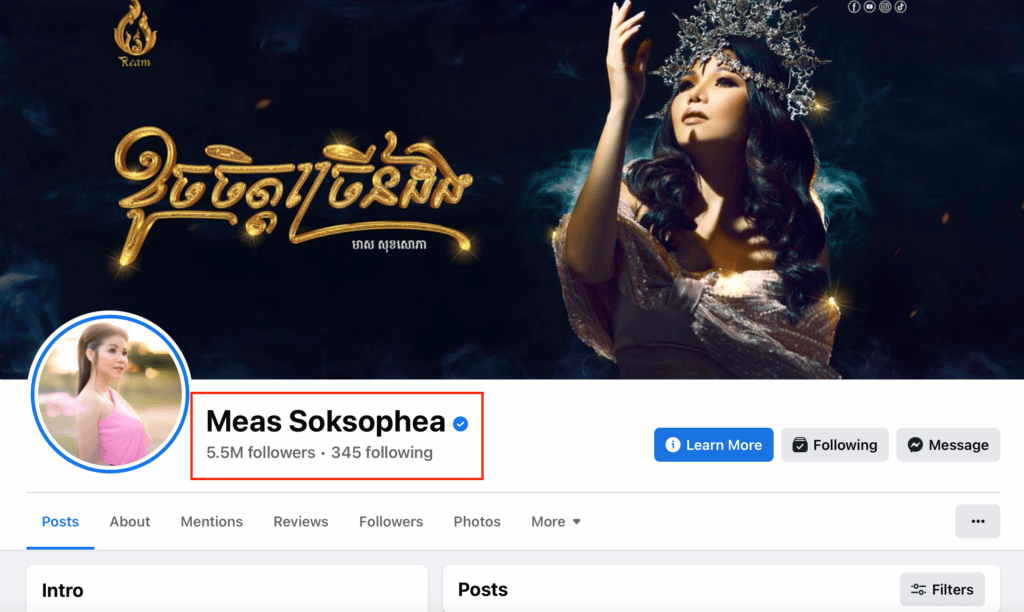Screen dimensions: 1024x612
Task: Open the posts Filters button
Action: tap(942, 590)
